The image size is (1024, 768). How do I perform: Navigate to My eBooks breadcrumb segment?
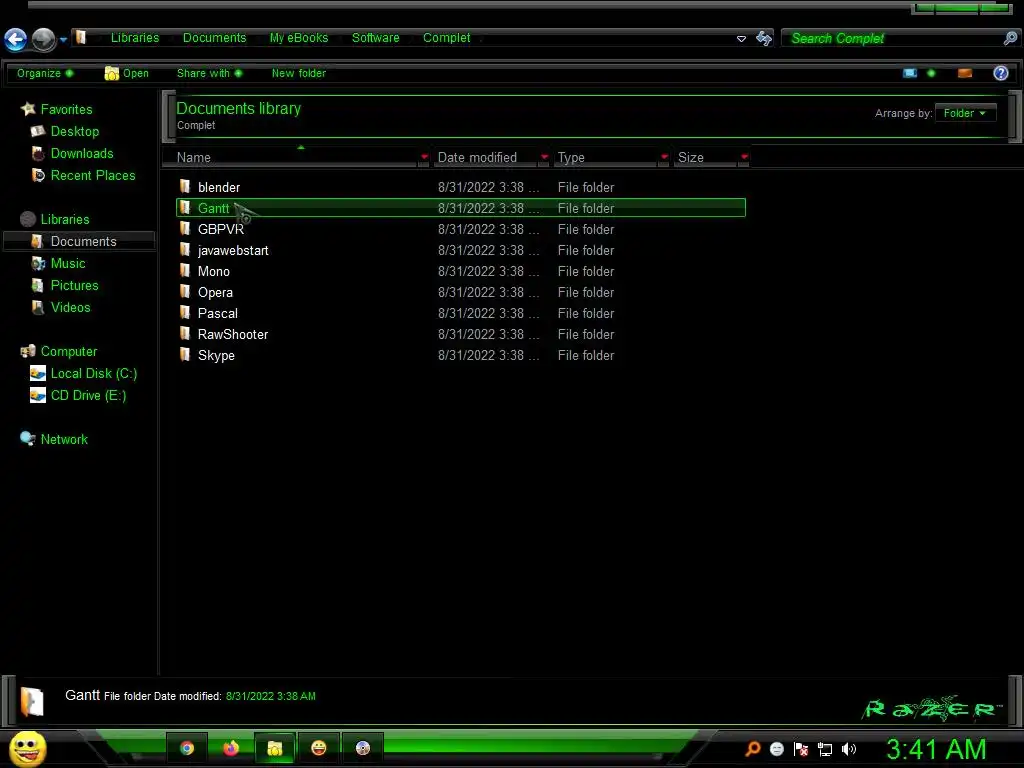(x=299, y=38)
